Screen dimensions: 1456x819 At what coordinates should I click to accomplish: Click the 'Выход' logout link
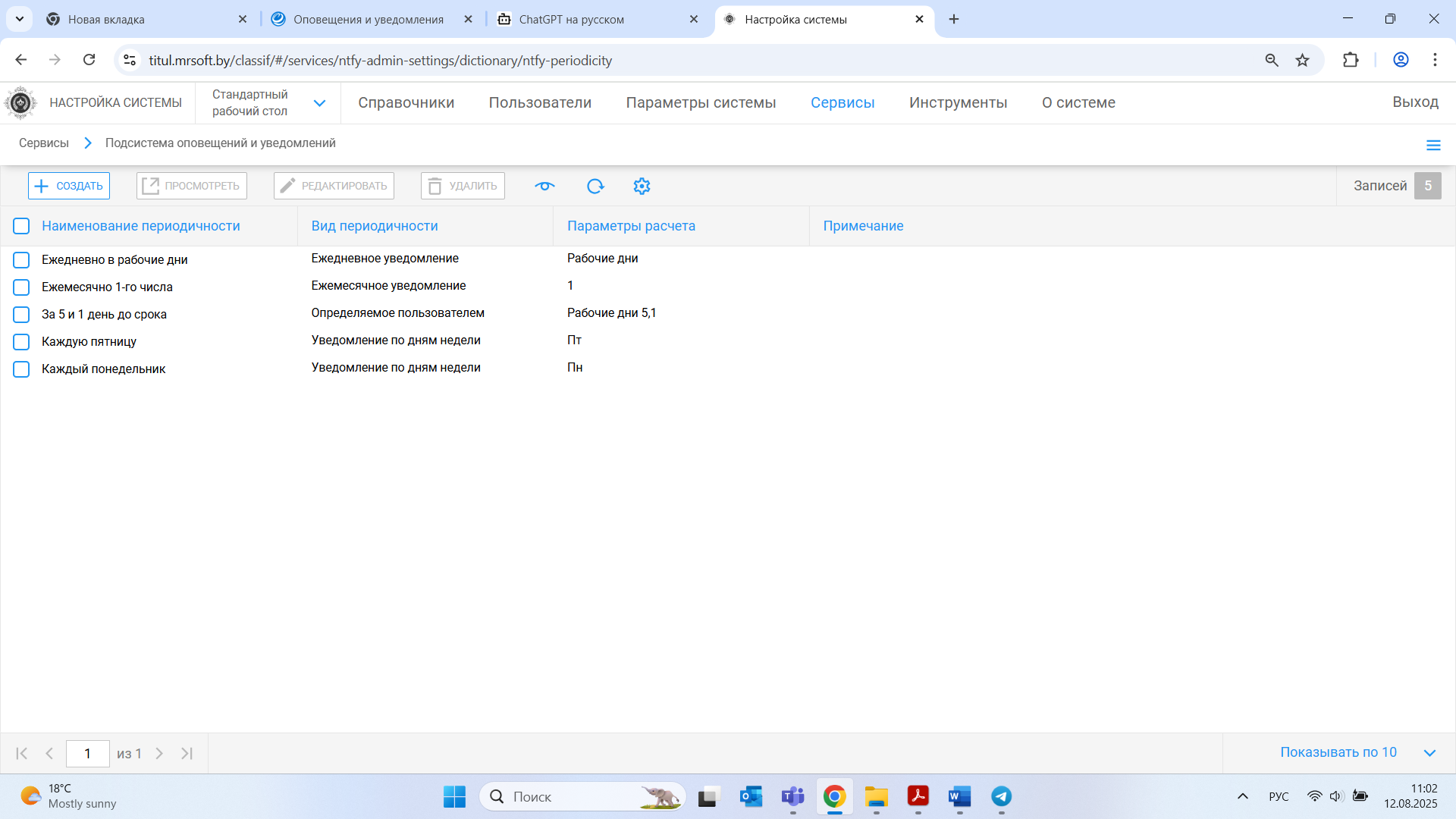(1415, 102)
